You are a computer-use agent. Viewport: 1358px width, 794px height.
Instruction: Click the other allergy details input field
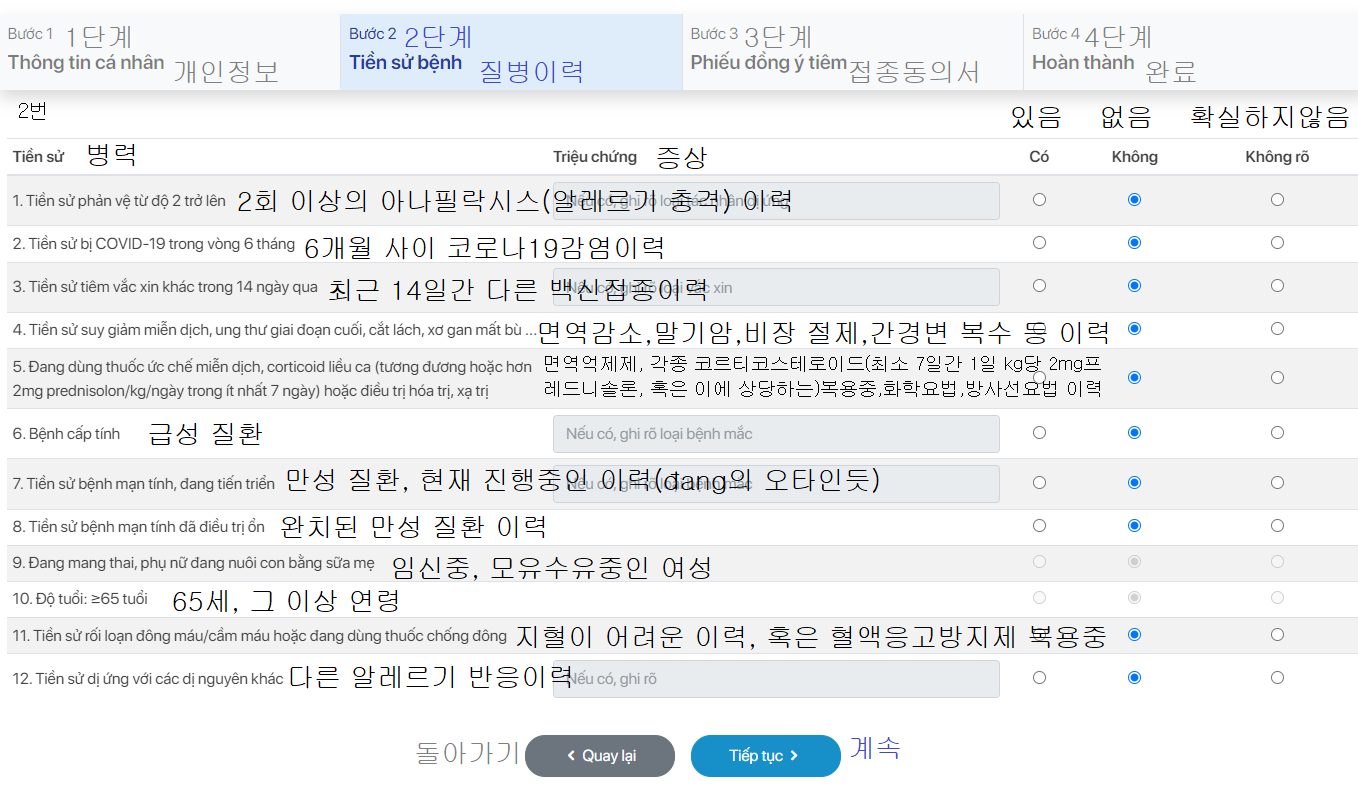(775, 677)
